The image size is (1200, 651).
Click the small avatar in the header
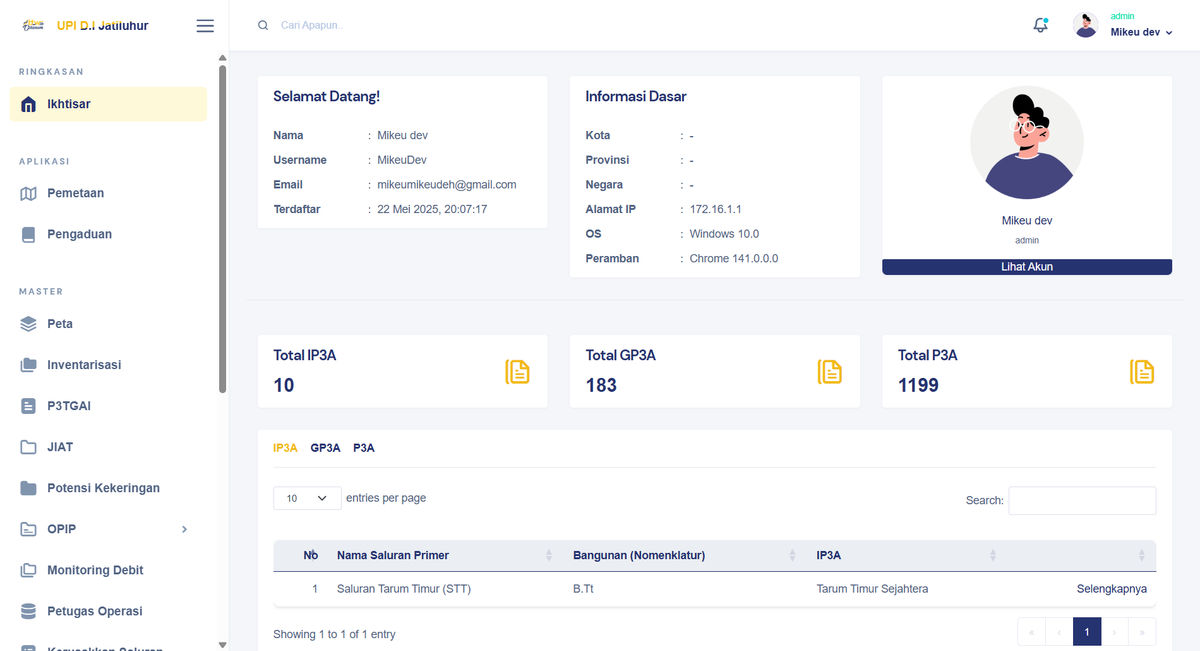(1086, 25)
